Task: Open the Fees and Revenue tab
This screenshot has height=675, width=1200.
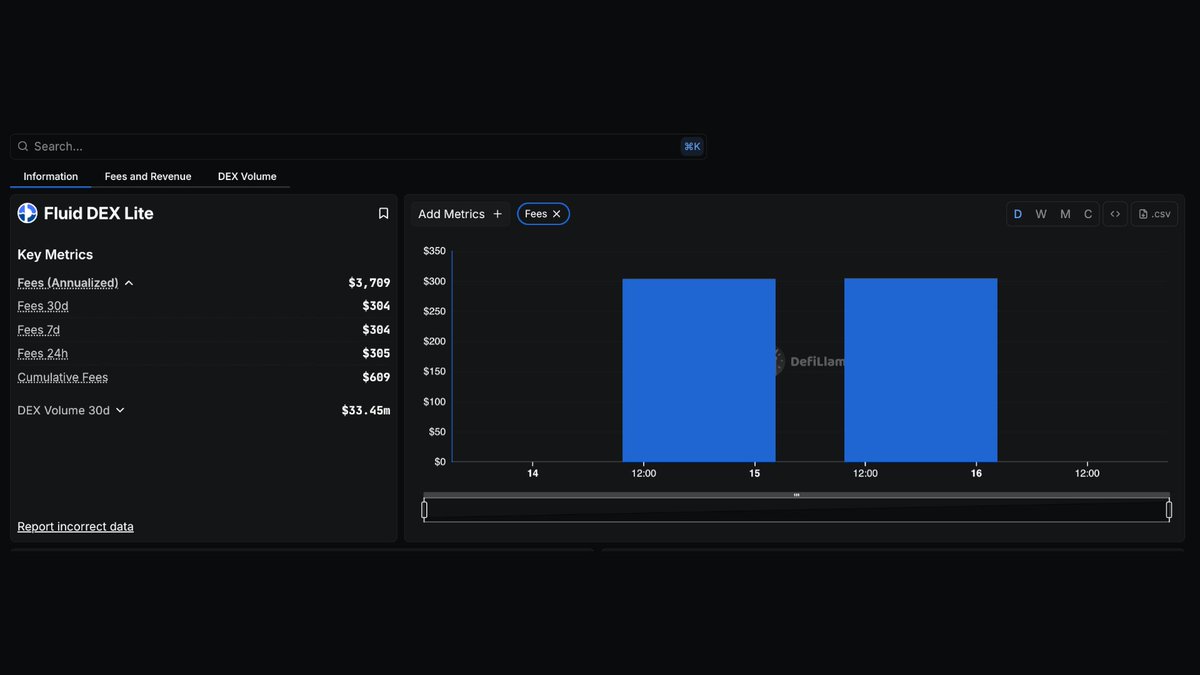Action: [148, 176]
